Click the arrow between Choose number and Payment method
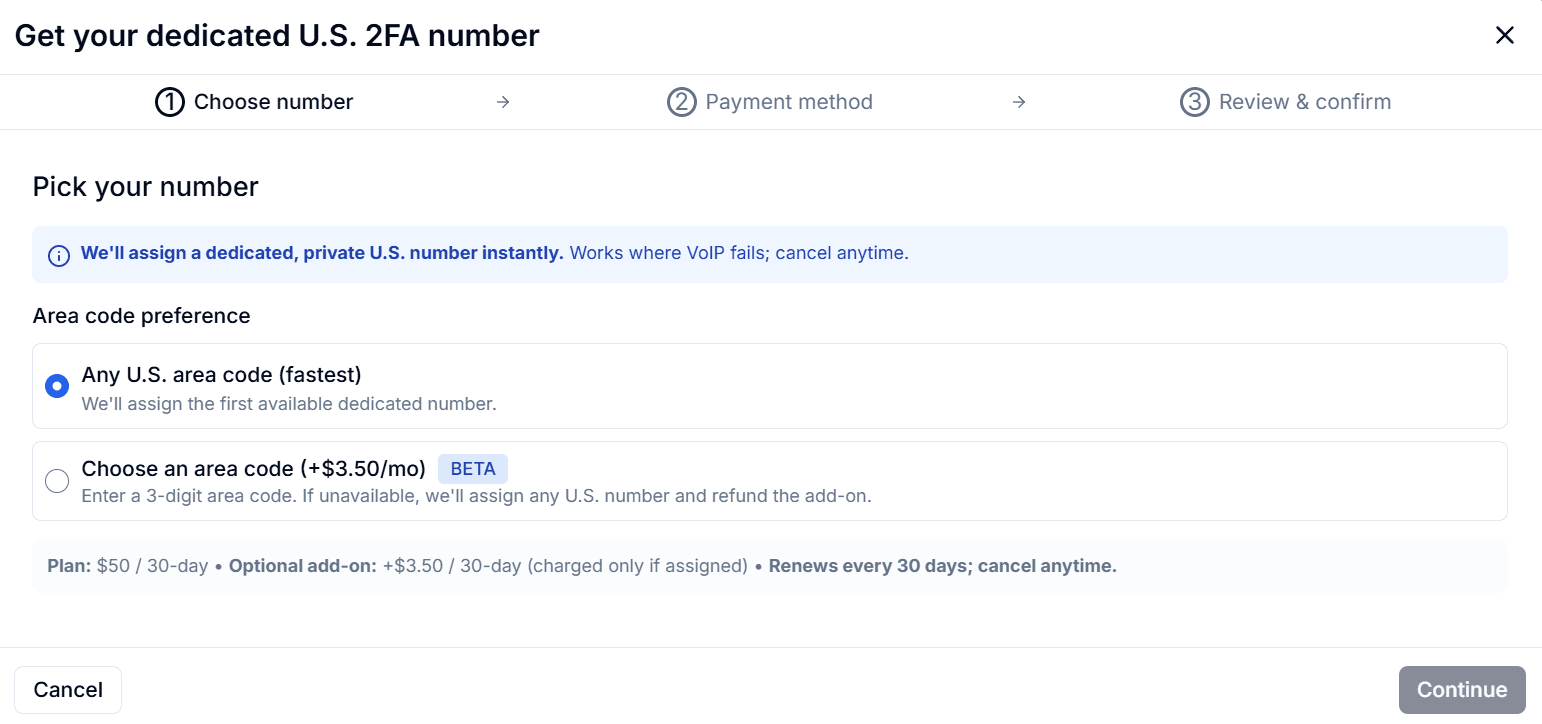 click(x=504, y=101)
